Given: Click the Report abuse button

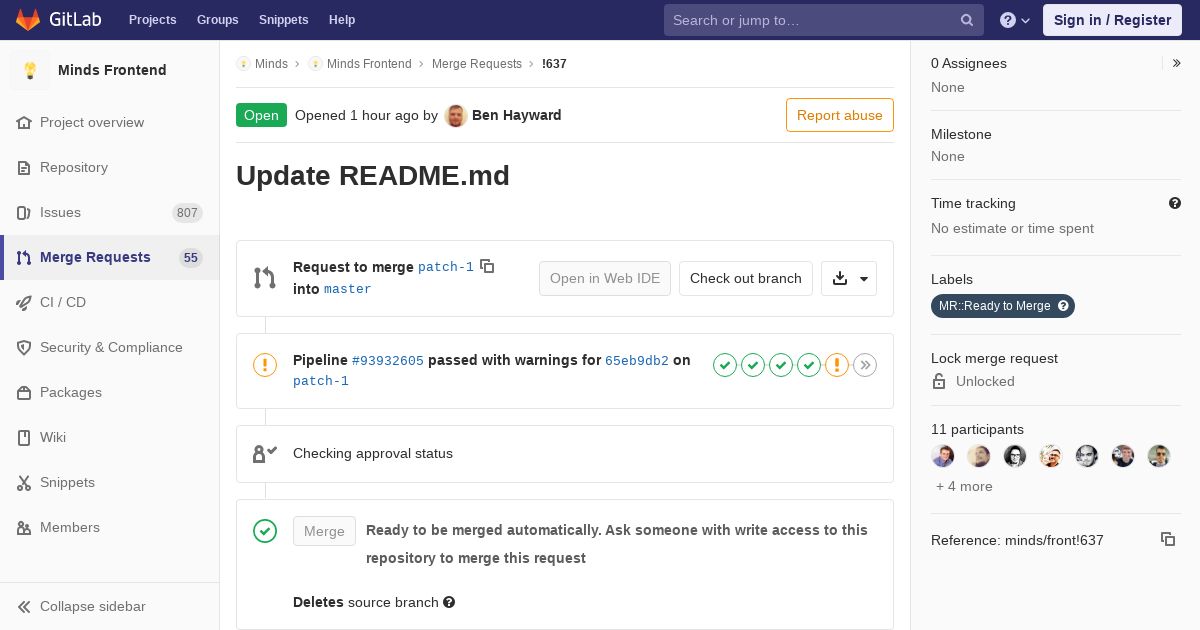Looking at the screenshot, I should (840, 115).
